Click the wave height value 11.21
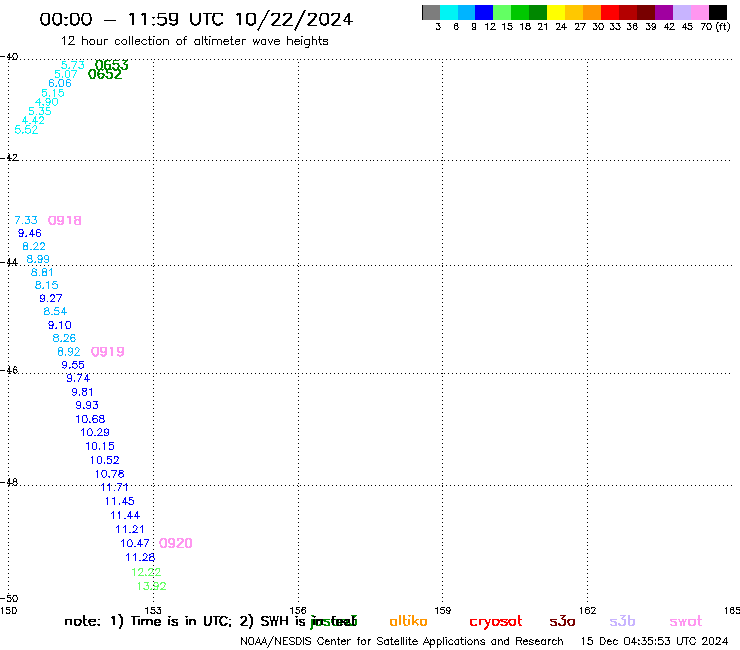The image size is (740, 650). point(130,529)
